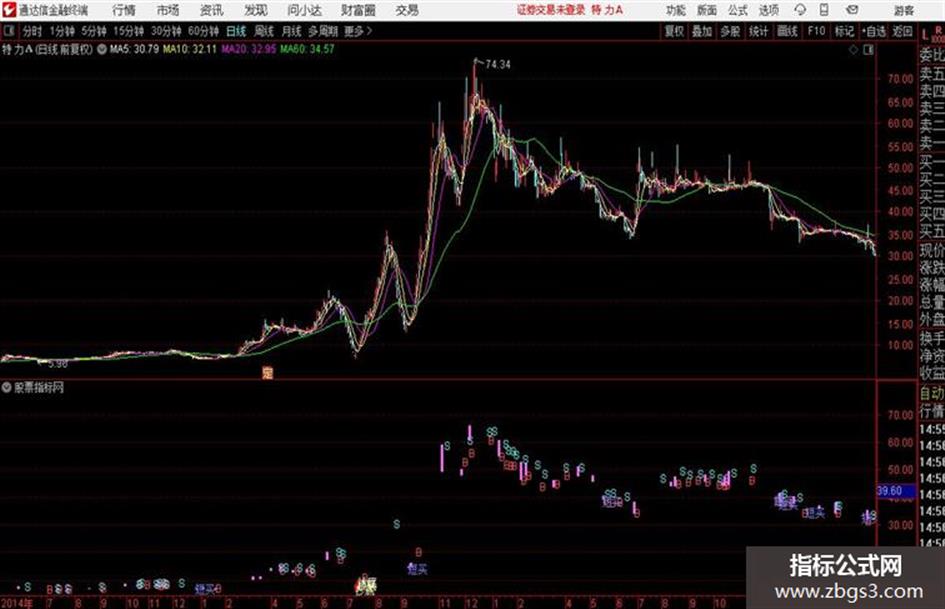Click 证券交易未登录 login status
The image size is (945, 609).
[x=551, y=10]
